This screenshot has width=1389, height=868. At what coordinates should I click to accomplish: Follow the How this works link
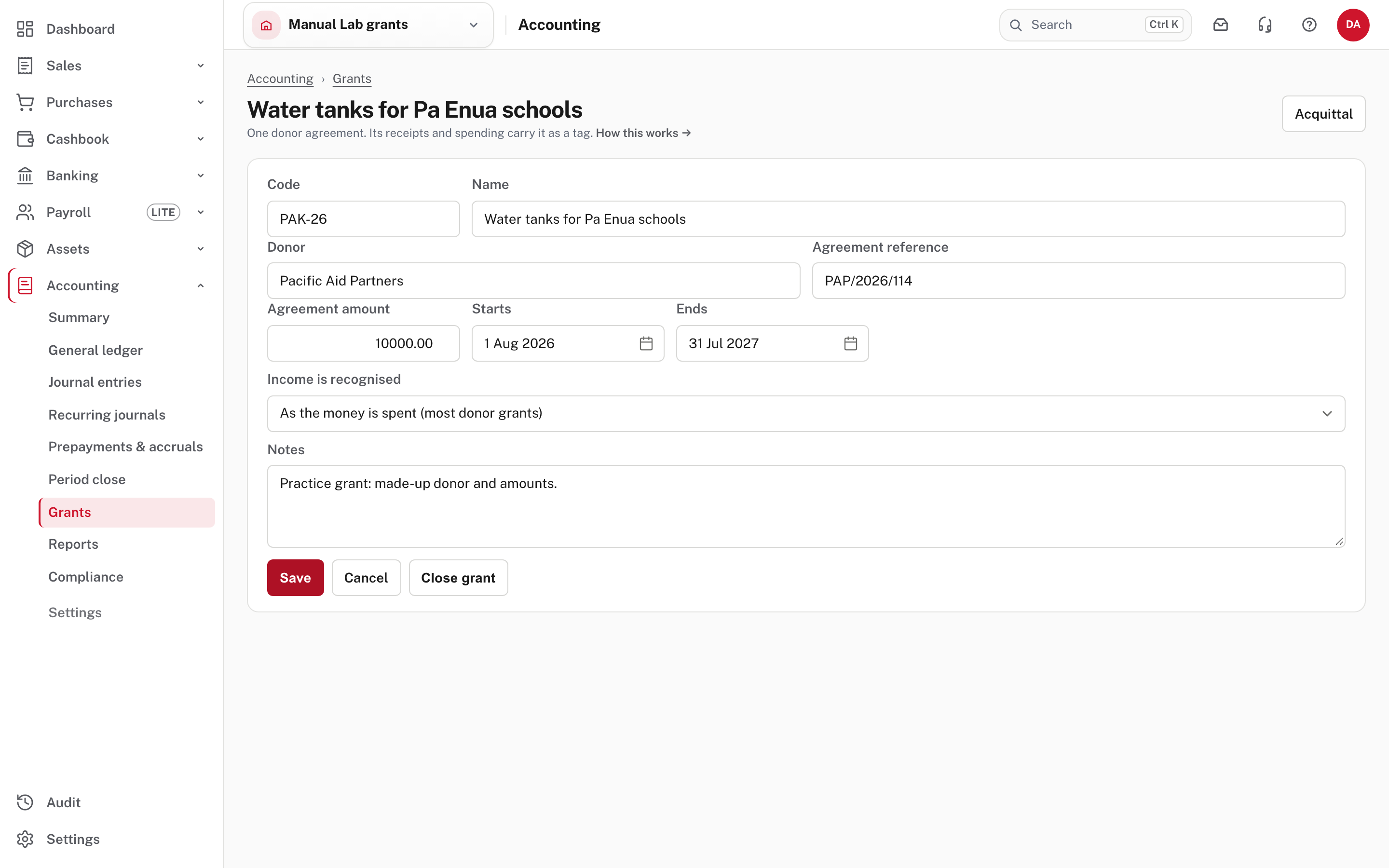(643, 133)
